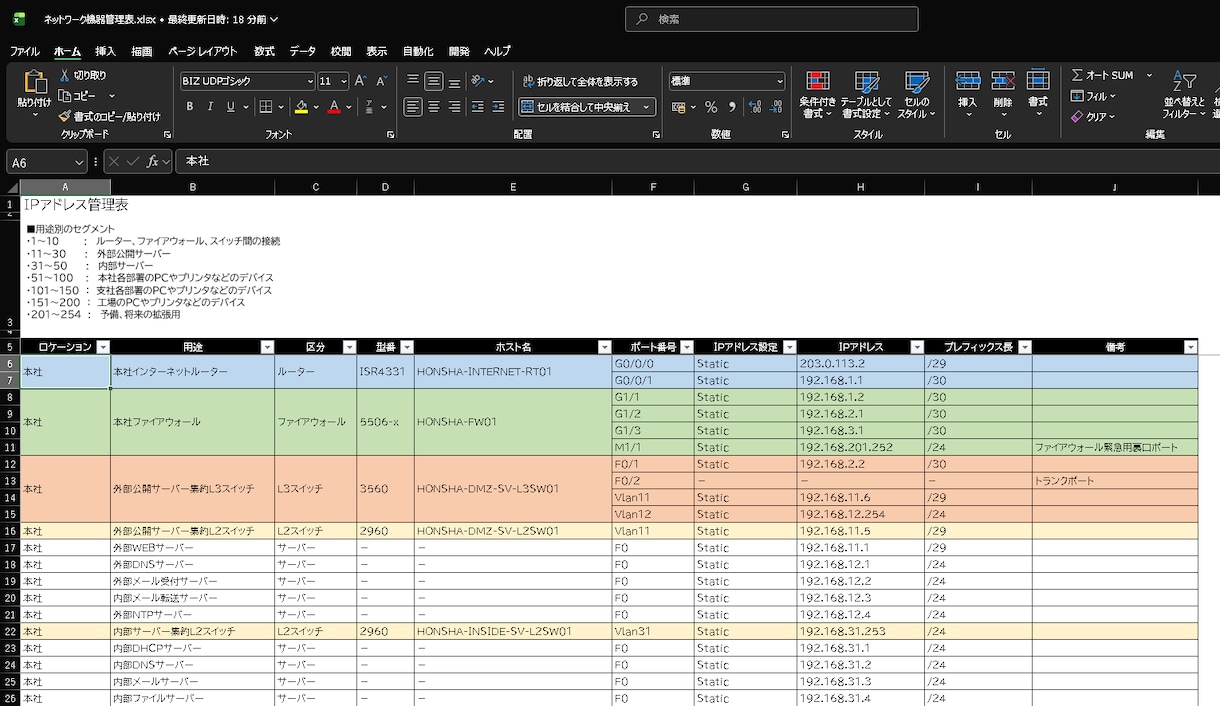Toggle bold formatting (B)

189,107
